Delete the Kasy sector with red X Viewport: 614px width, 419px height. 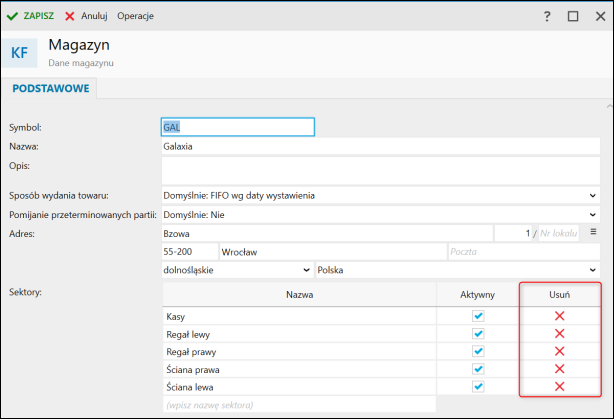[559, 316]
